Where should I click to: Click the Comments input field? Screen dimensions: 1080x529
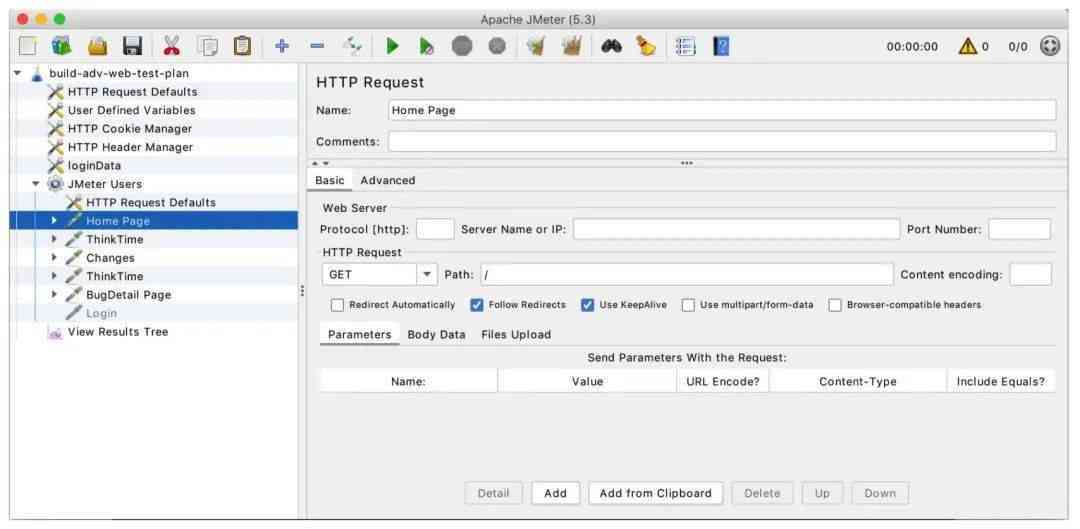click(722, 141)
